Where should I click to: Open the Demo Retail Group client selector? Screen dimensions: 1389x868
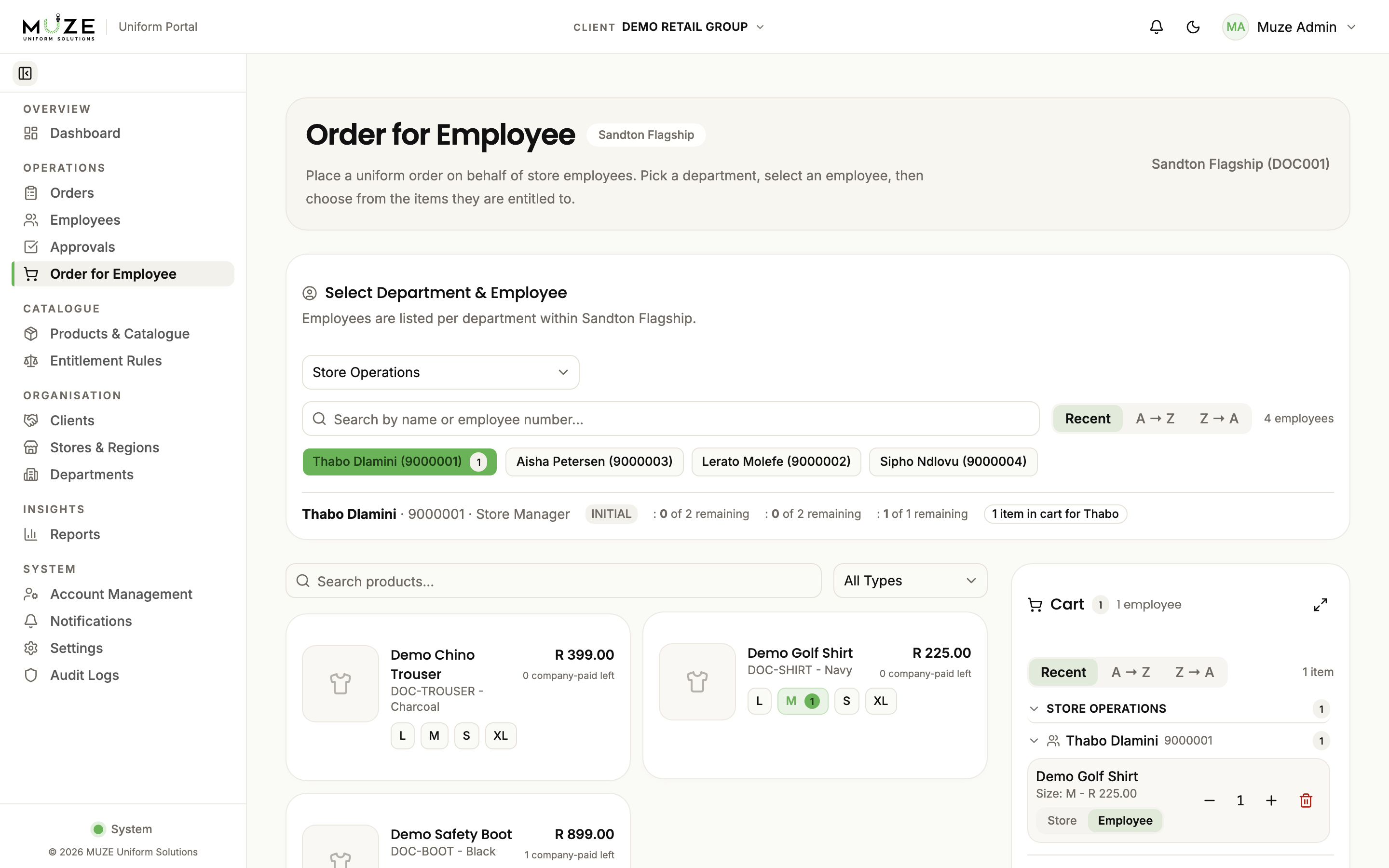[668, 27]
